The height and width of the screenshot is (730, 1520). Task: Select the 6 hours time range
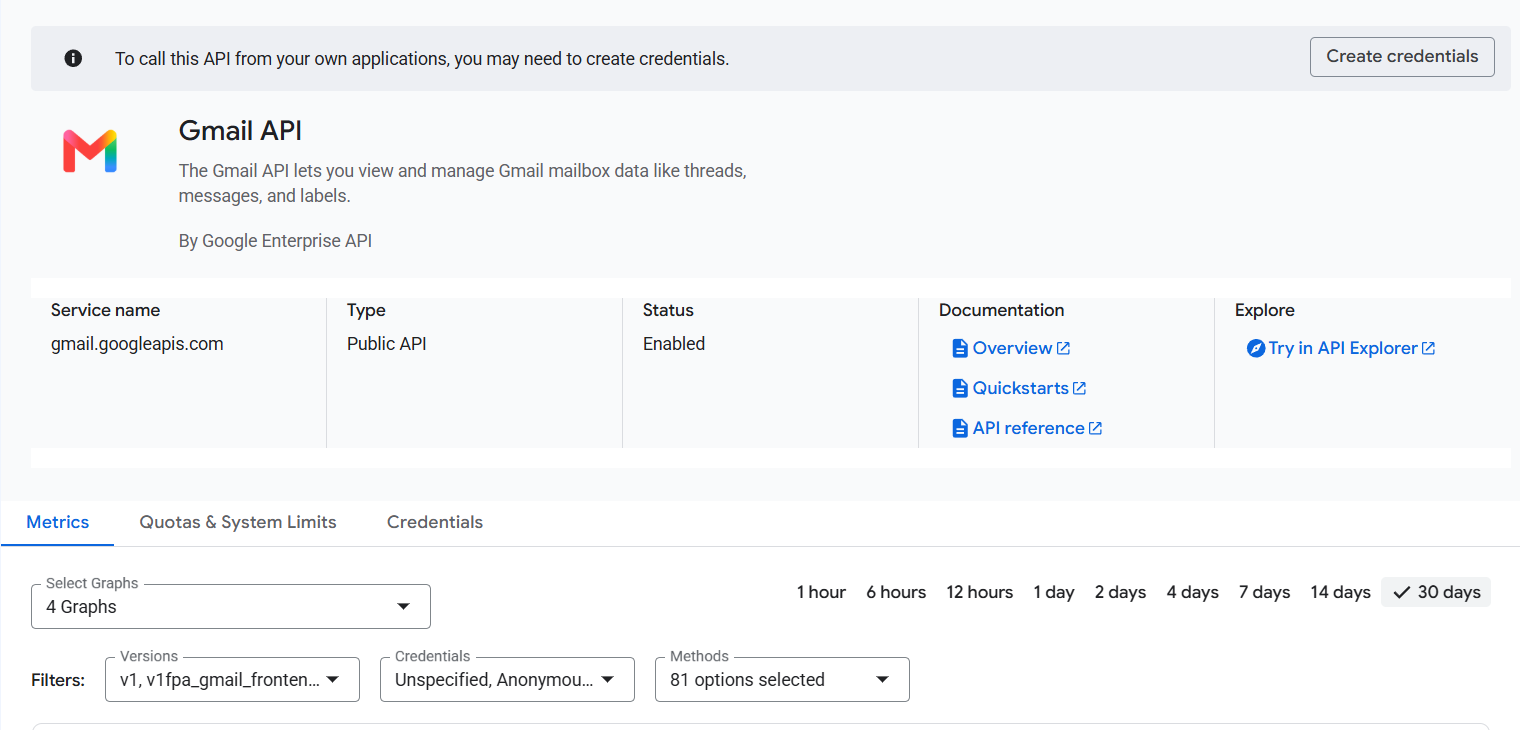tap(896, 592)
